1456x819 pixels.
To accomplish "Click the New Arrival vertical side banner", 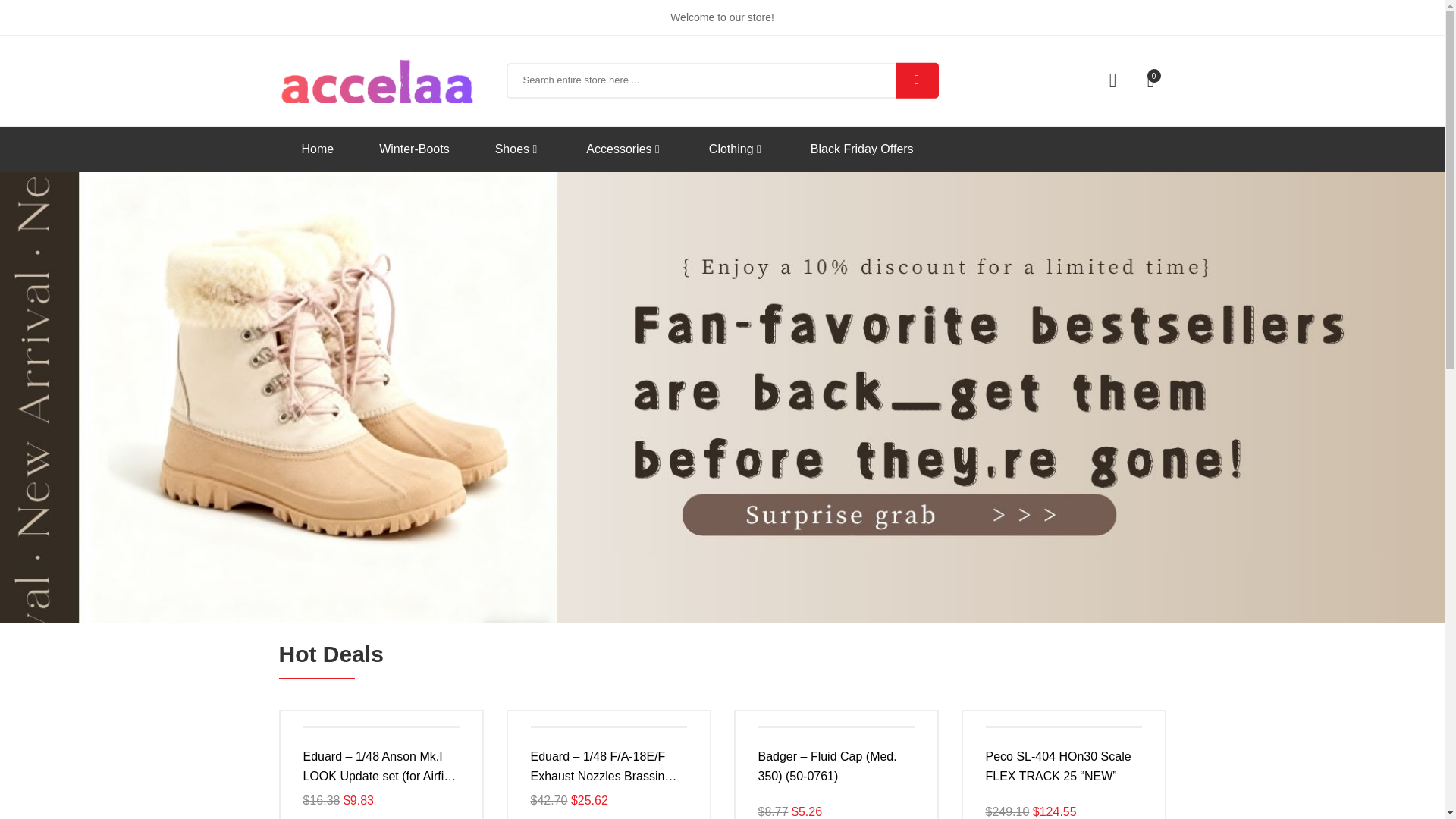I will (x=39, y=397).
